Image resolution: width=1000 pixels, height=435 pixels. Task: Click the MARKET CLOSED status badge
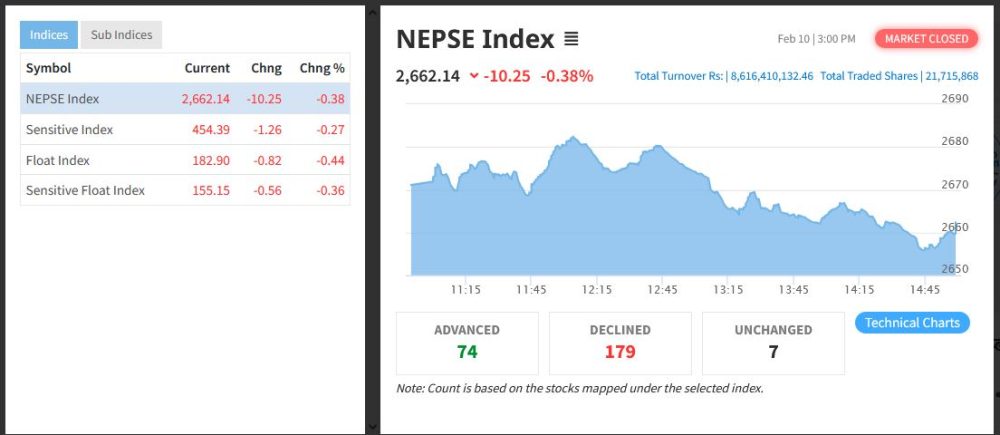pyautogui.click(x=927, y=39)
